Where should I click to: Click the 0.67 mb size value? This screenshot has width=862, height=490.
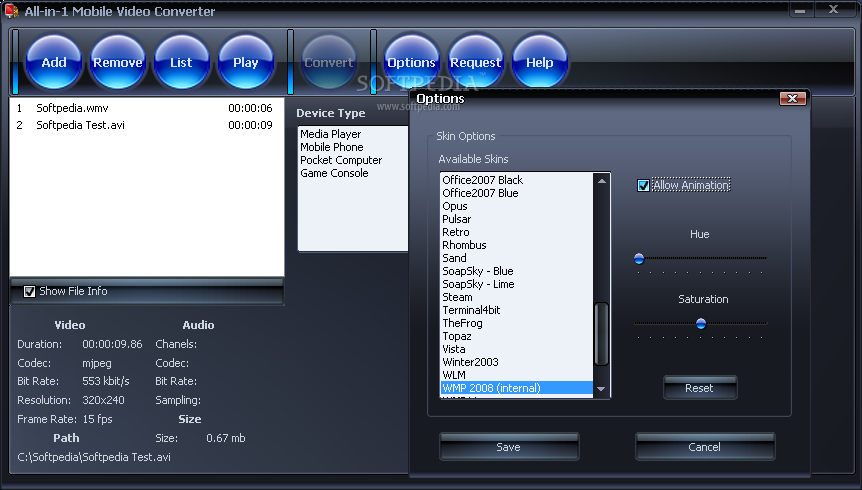(x=225, y=438)
